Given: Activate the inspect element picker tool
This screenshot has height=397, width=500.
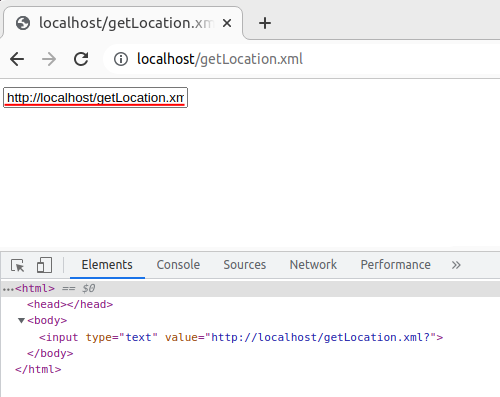Looking at the screenshot, I should [18, 265].
